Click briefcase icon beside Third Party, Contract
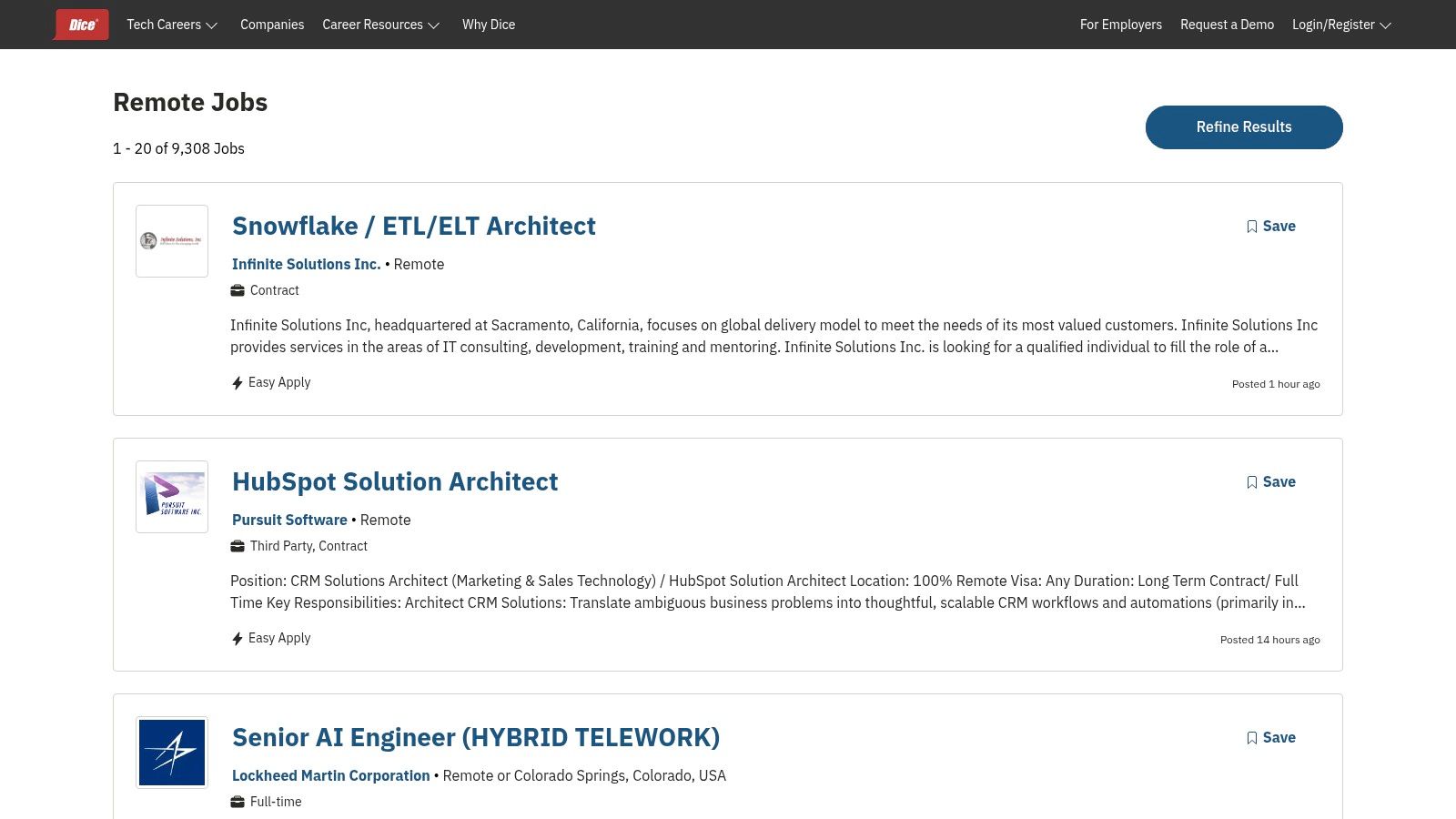Screen dimensions: 1456x819 point(238,546)
